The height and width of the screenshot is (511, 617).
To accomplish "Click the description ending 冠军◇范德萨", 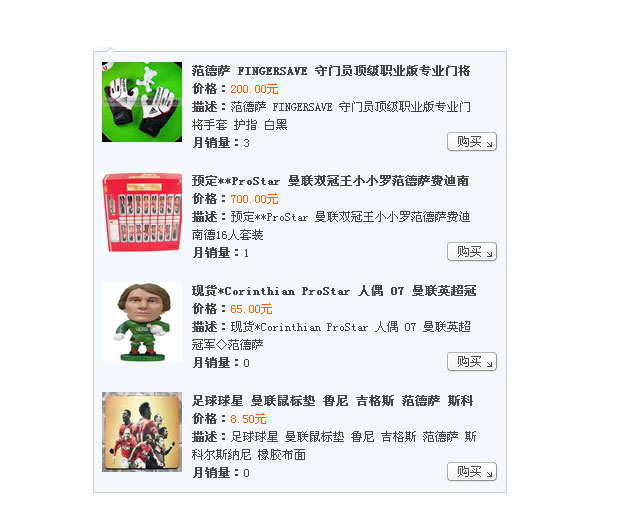I will pos(331,336).
